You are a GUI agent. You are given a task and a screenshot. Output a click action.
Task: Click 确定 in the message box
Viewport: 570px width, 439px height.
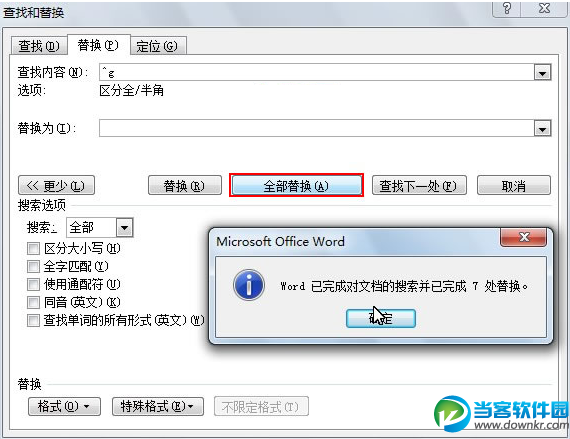(x=381, y=318)
